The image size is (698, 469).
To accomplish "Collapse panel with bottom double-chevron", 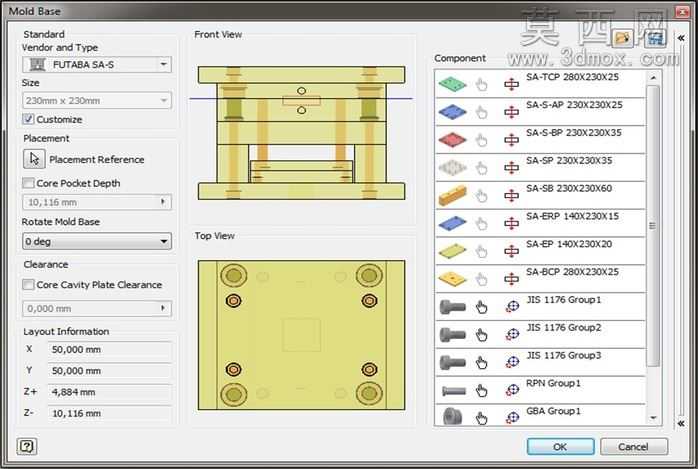I will (681, 423).
